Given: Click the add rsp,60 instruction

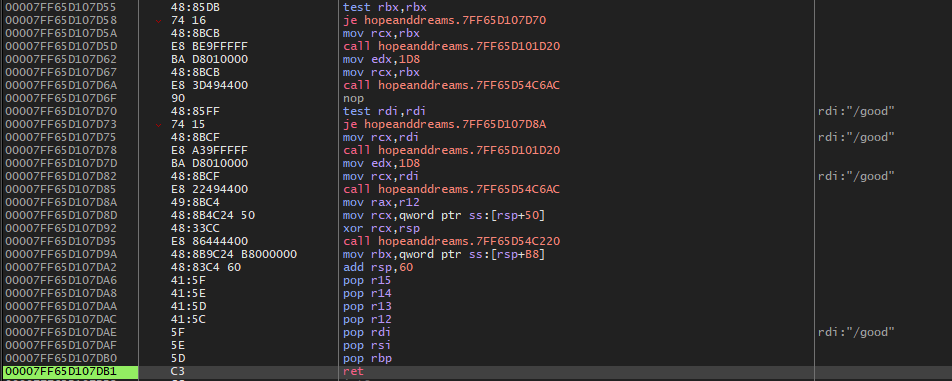Looking at the screenshot, I should [378, 268].
